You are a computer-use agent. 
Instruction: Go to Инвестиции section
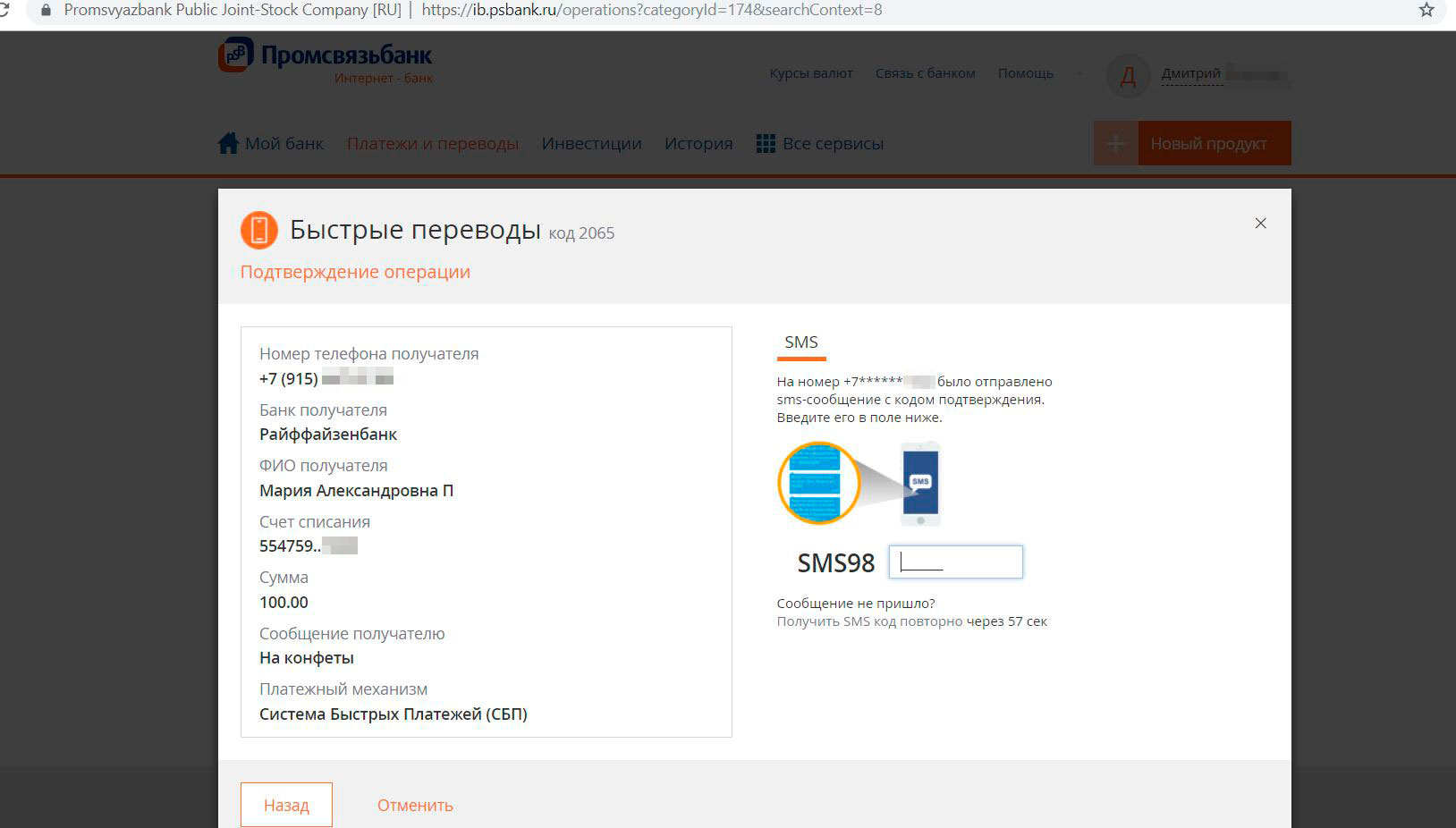click(592, 143)
